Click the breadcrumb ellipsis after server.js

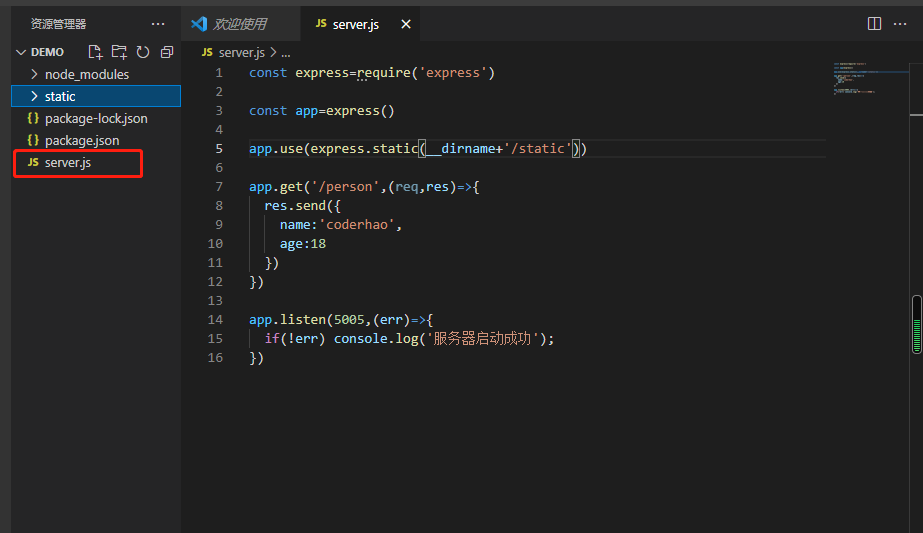tap(285, 53)
